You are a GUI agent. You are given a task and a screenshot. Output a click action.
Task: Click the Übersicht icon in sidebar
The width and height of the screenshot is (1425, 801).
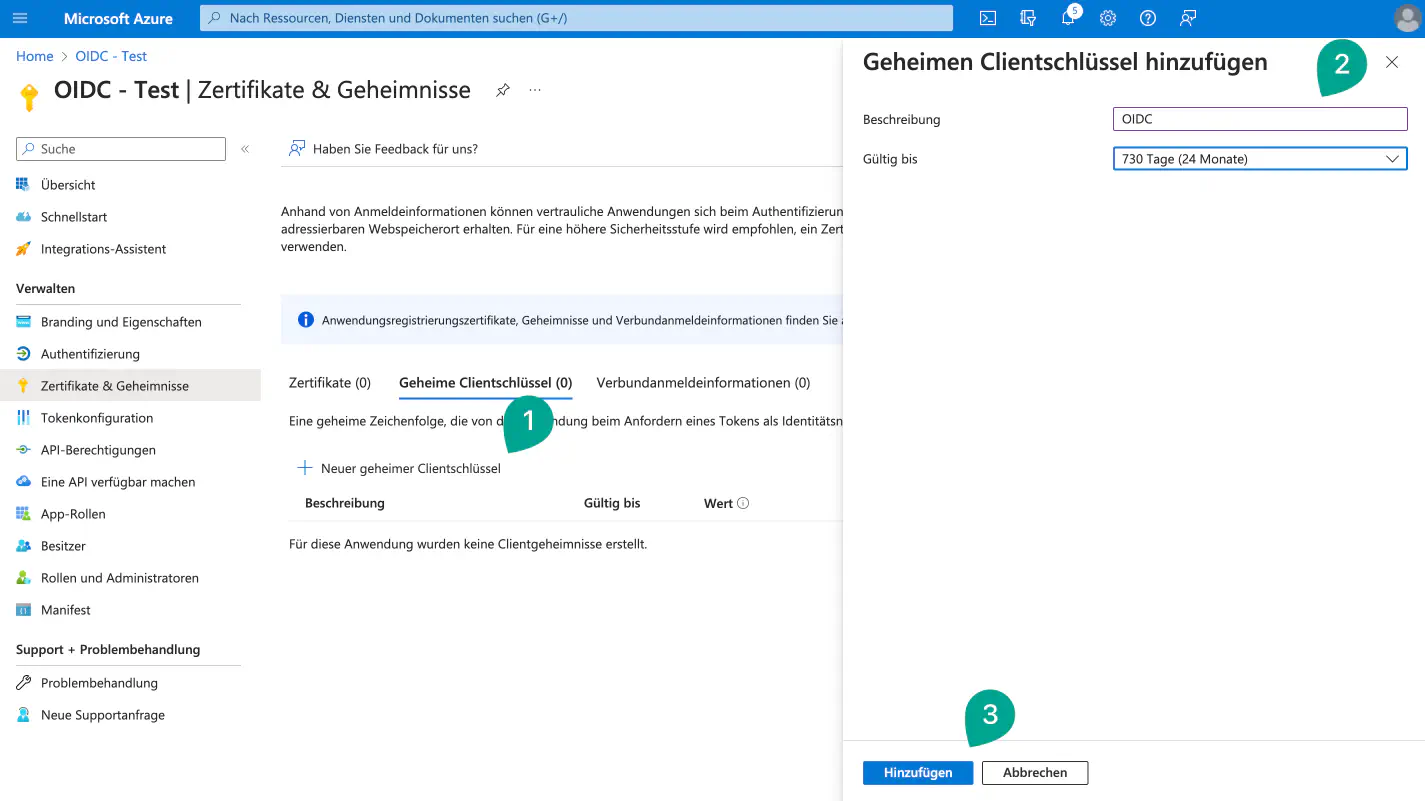tap(23, 185)
